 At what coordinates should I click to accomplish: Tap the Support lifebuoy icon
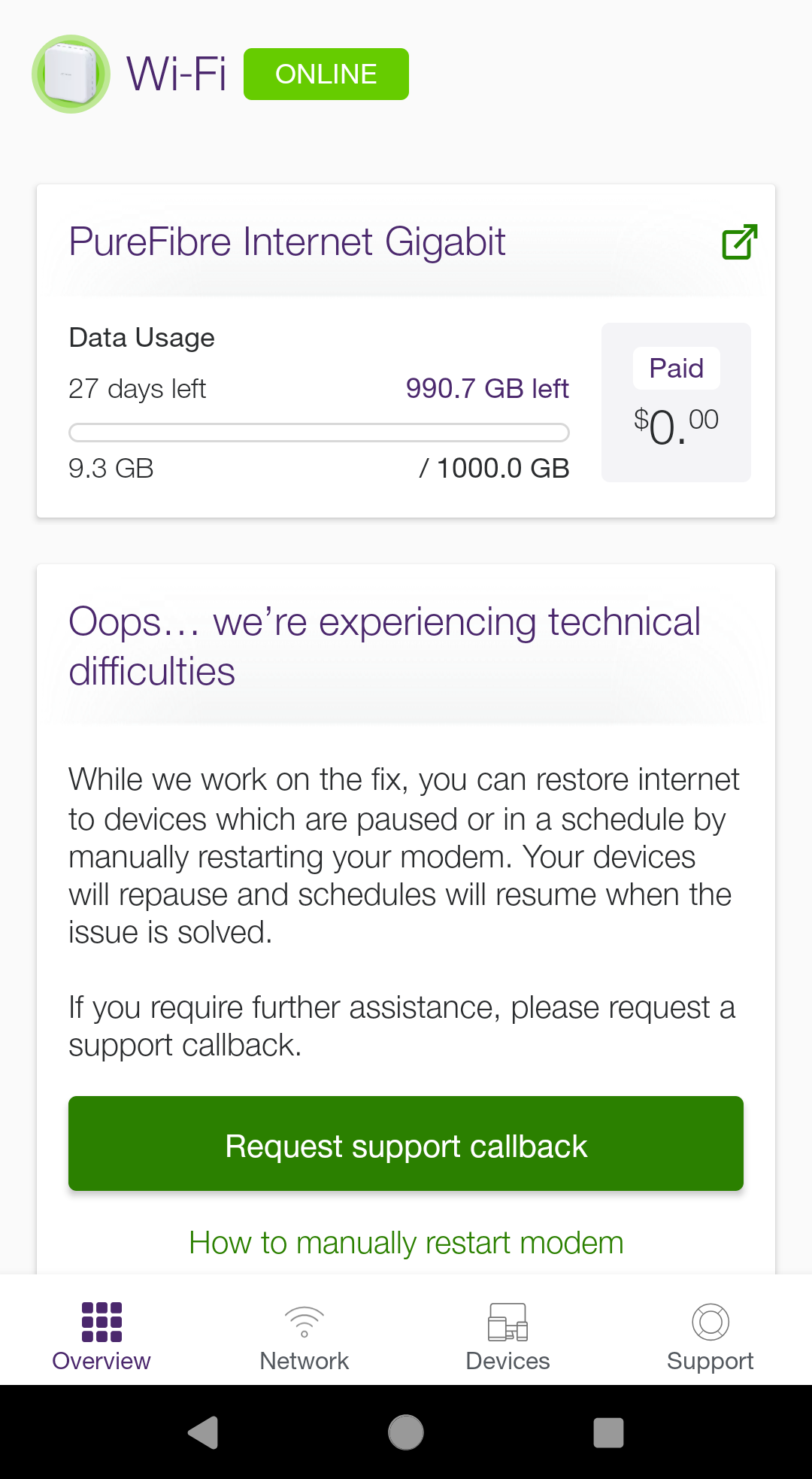coord(710,1322)
